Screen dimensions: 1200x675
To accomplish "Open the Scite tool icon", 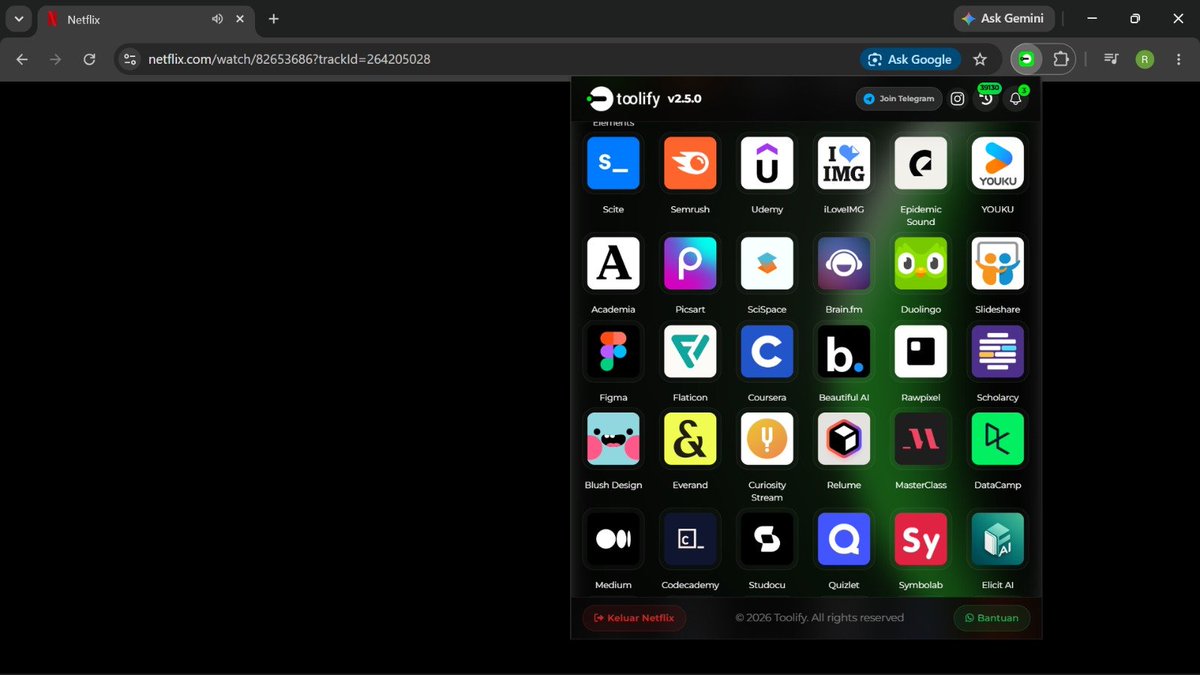I will click(613, 163).
